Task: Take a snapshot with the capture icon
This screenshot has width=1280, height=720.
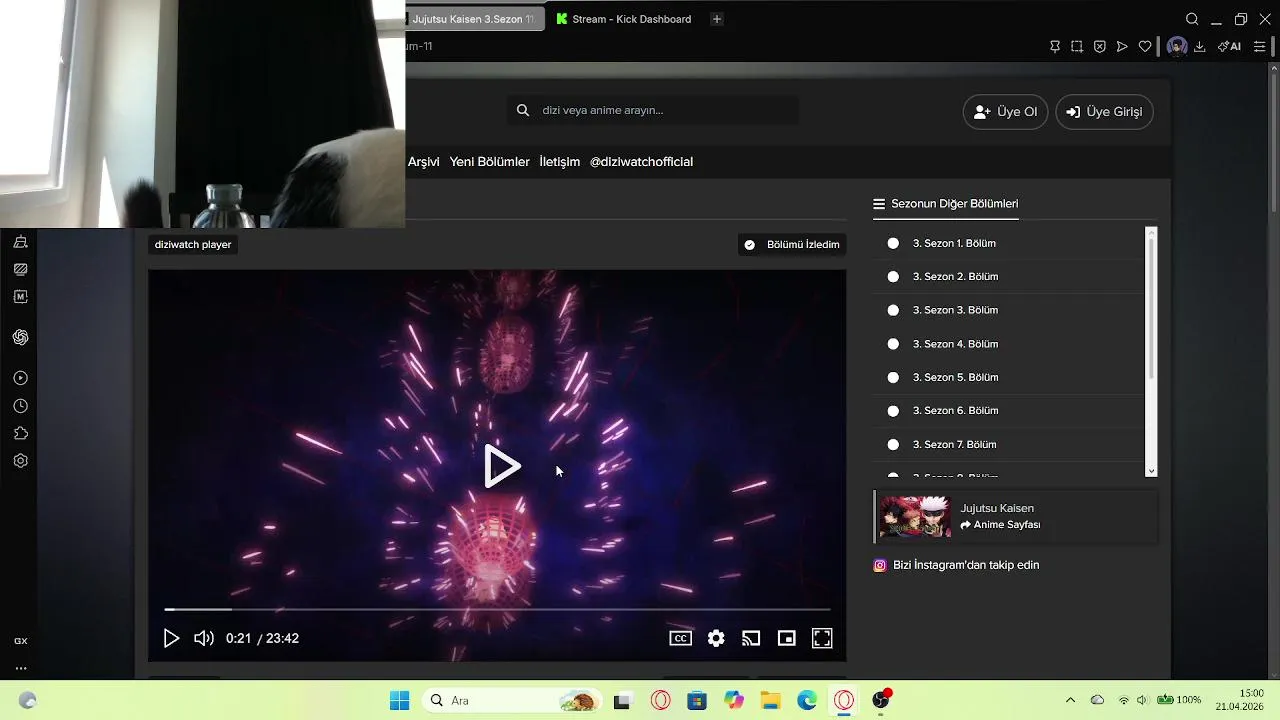Action: tap(1077, 46)
